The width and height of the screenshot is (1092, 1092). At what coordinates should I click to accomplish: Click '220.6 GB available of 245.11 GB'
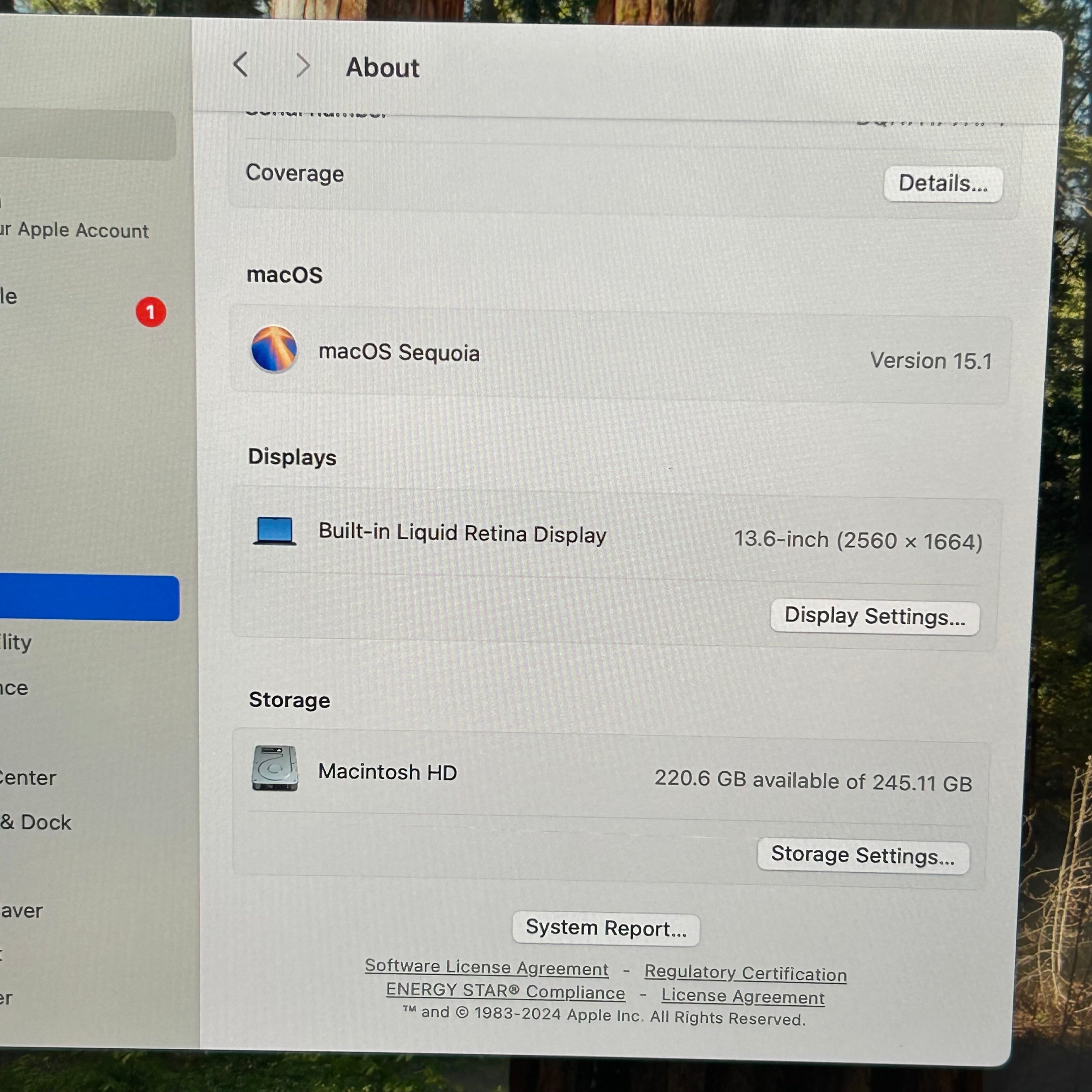click(x=813, y=781)
